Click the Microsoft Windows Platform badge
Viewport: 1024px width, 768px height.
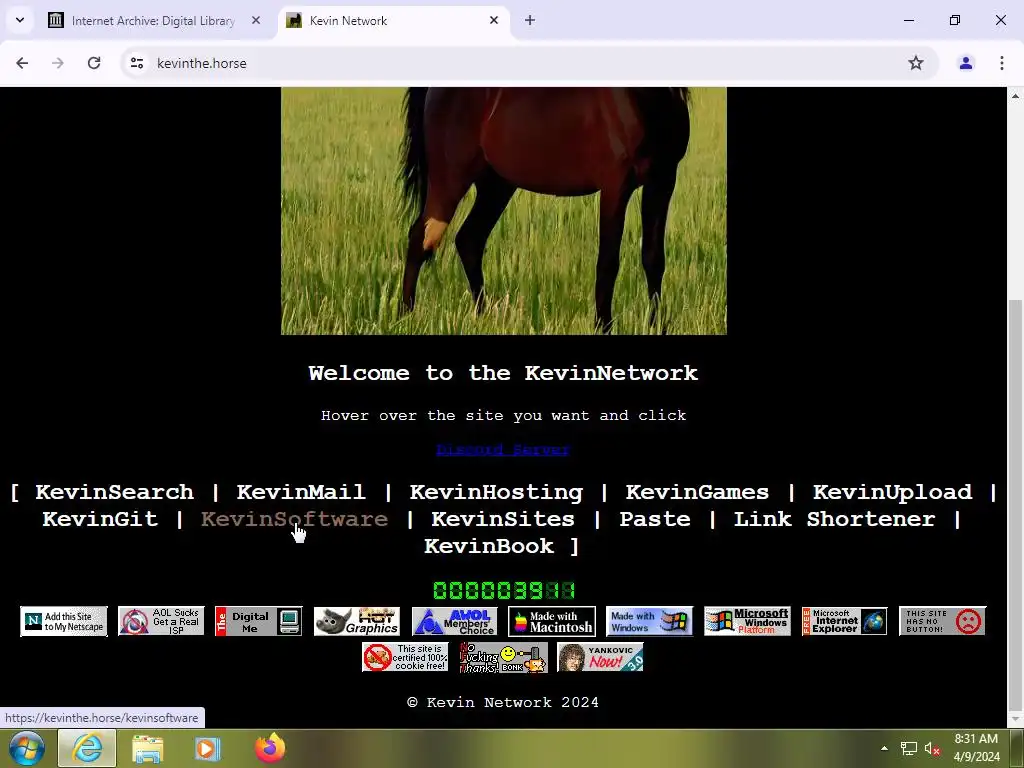point(747,621)
